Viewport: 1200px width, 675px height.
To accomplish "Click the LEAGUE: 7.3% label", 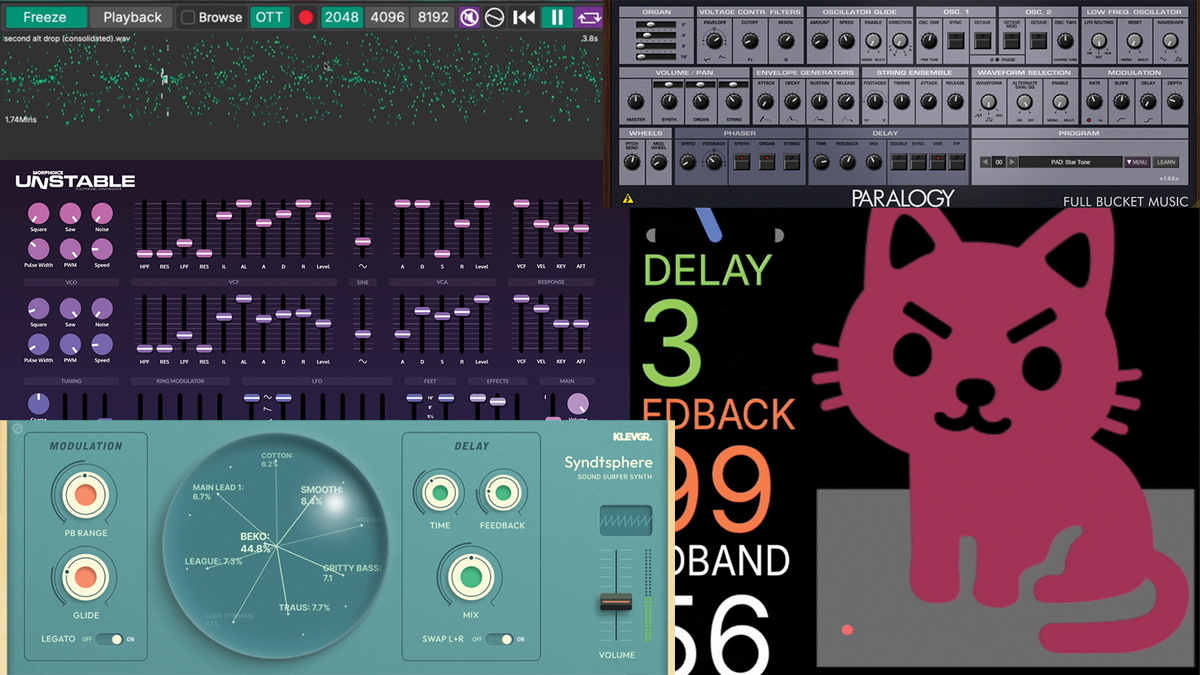I will (x=213, y=561).
